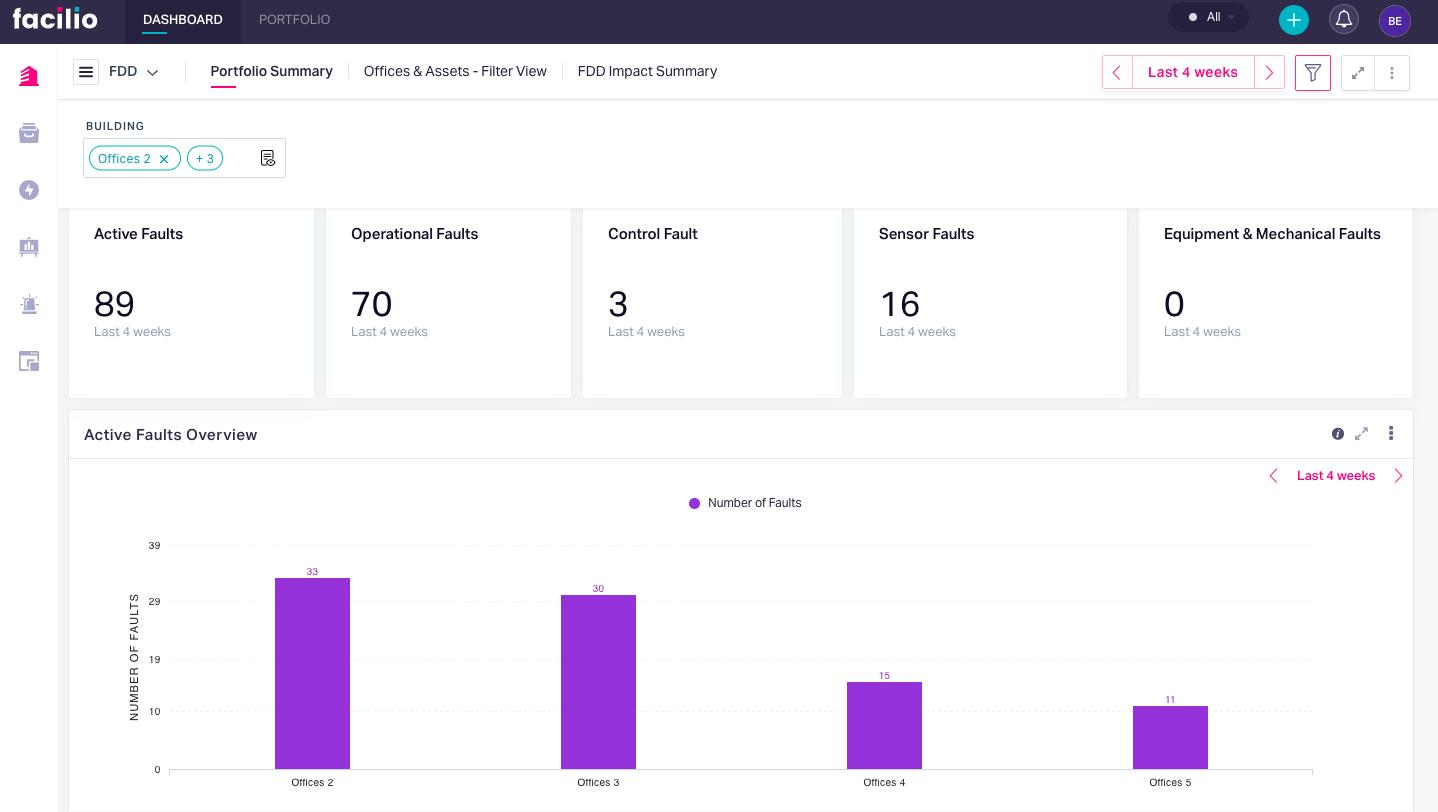Remove the Offices 2 building filter
This screenshot has width=1438, height=812.
pos(164,159)
